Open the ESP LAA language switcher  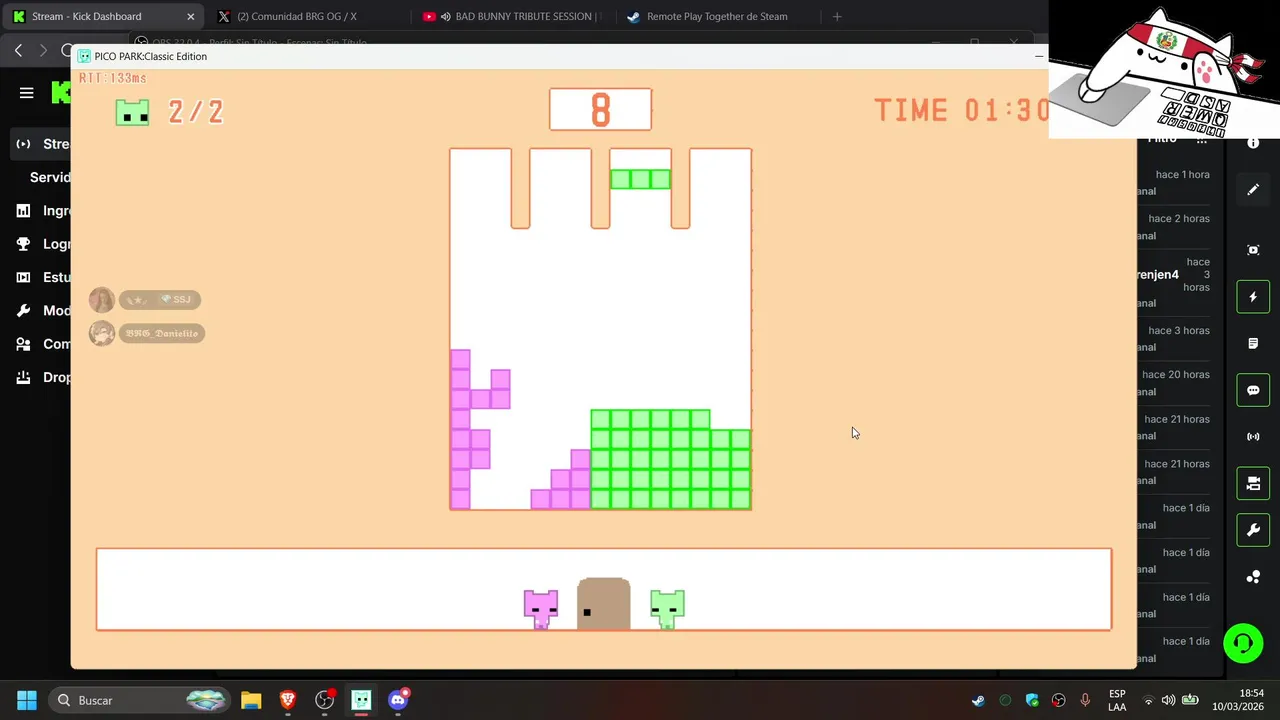[1117, 700]
